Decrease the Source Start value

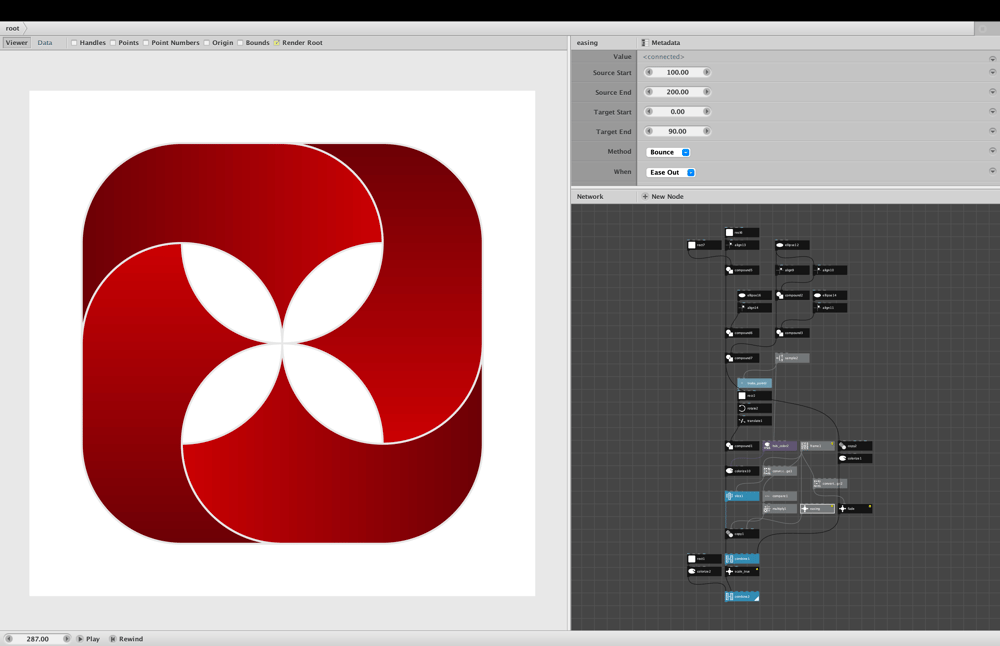coord(649,72)
